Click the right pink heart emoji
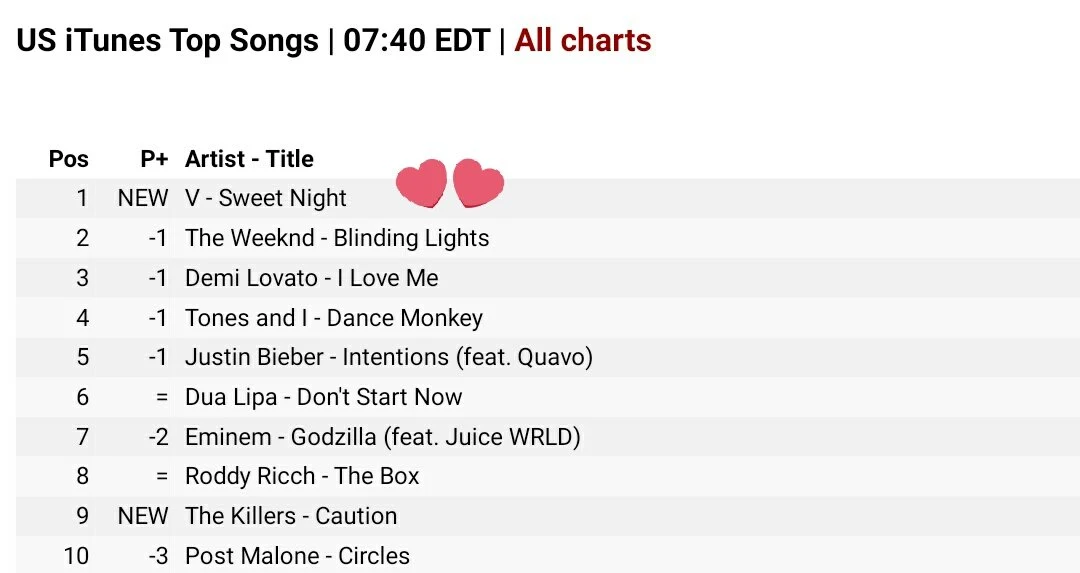1080x573 pixels. (478, 184)
